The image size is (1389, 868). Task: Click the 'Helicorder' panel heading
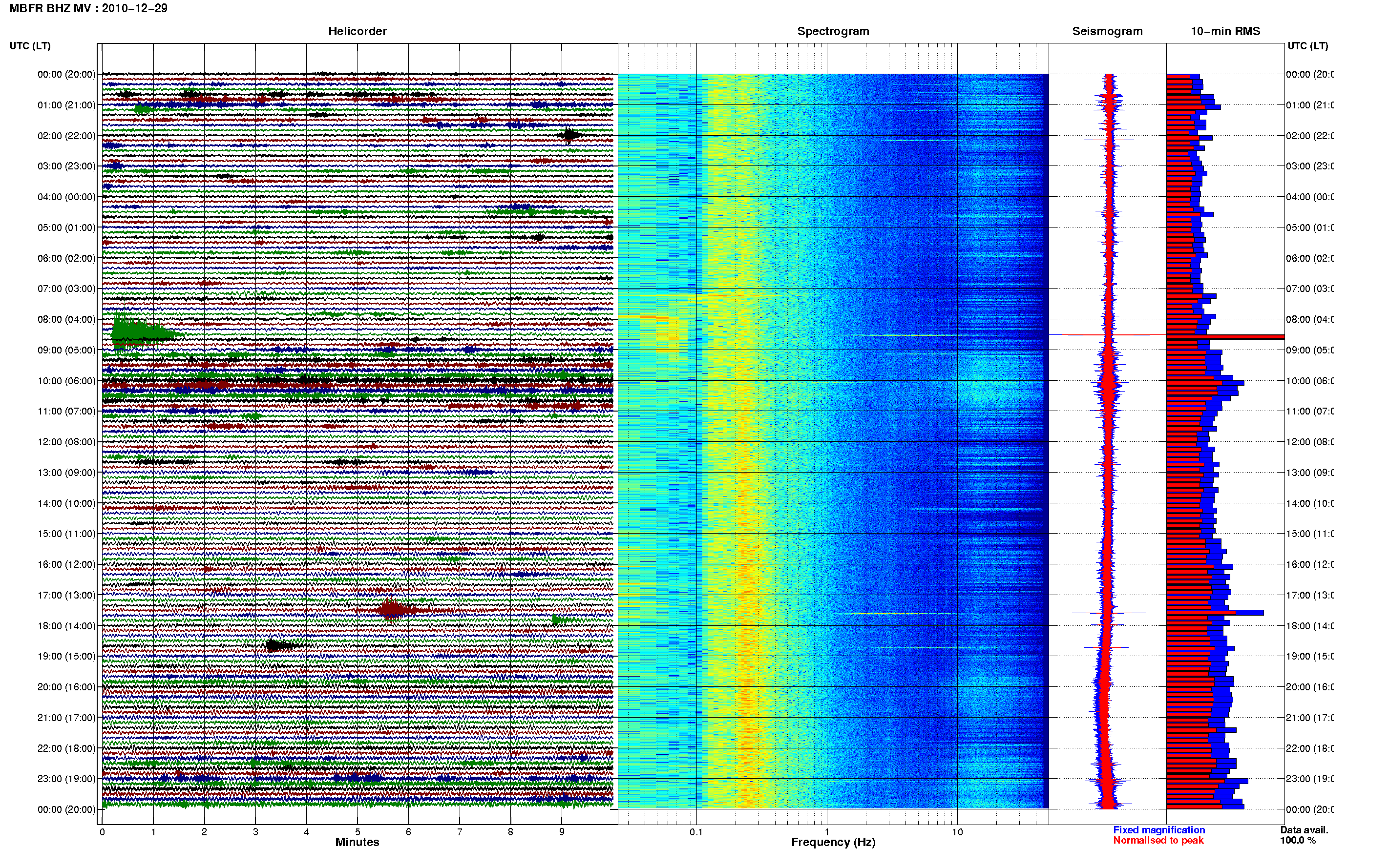[357, 31]
